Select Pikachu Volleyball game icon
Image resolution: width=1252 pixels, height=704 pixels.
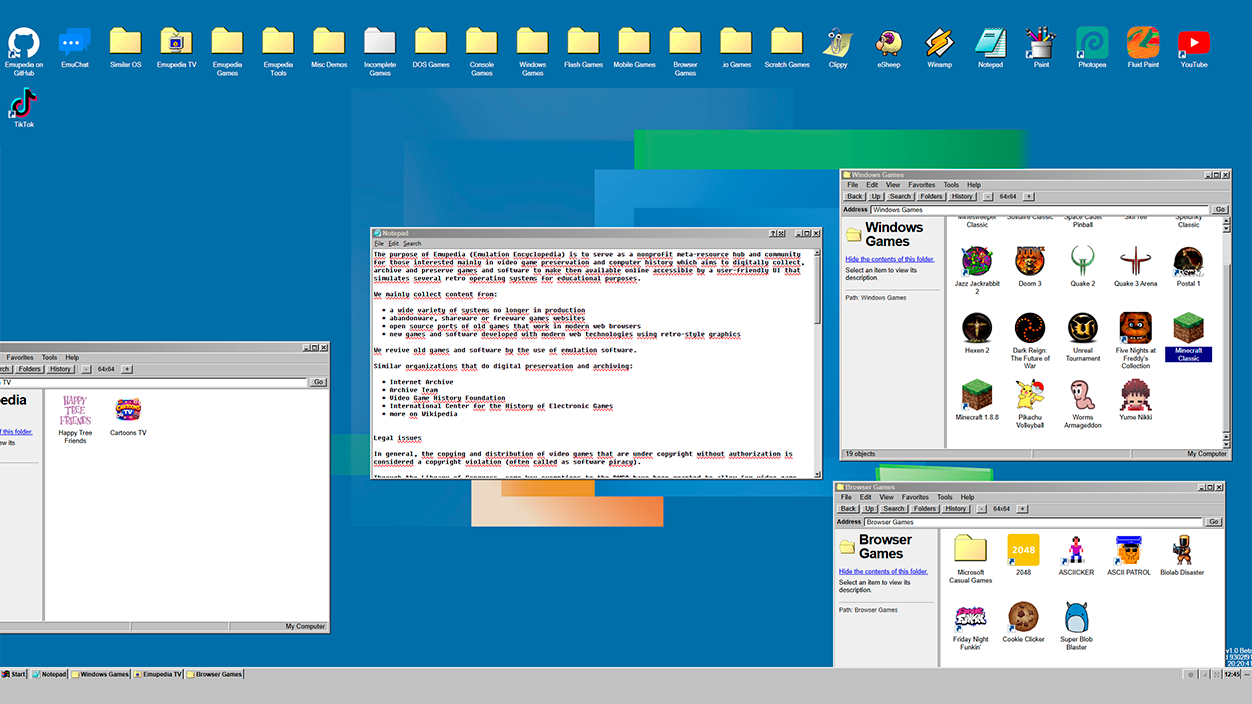click(x=1030, y=404)
